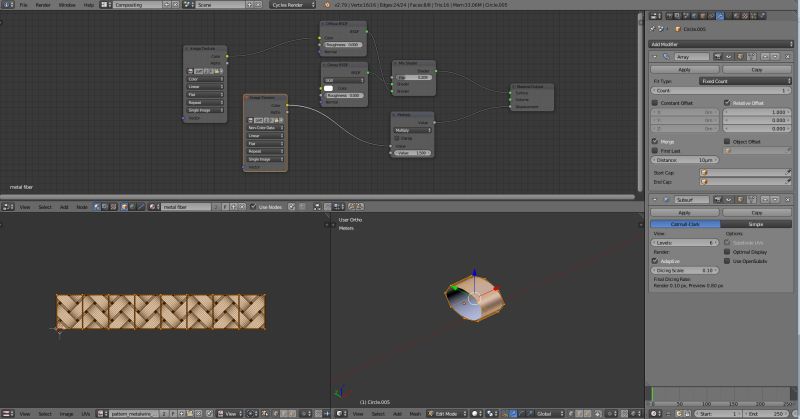Open the UVs menu in image editor header

[86, 413]
